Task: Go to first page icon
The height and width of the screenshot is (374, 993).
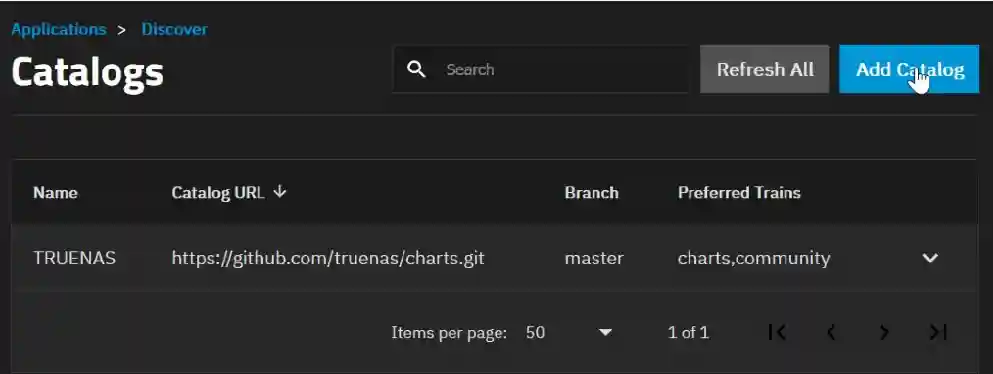Action: coord(777,332)
